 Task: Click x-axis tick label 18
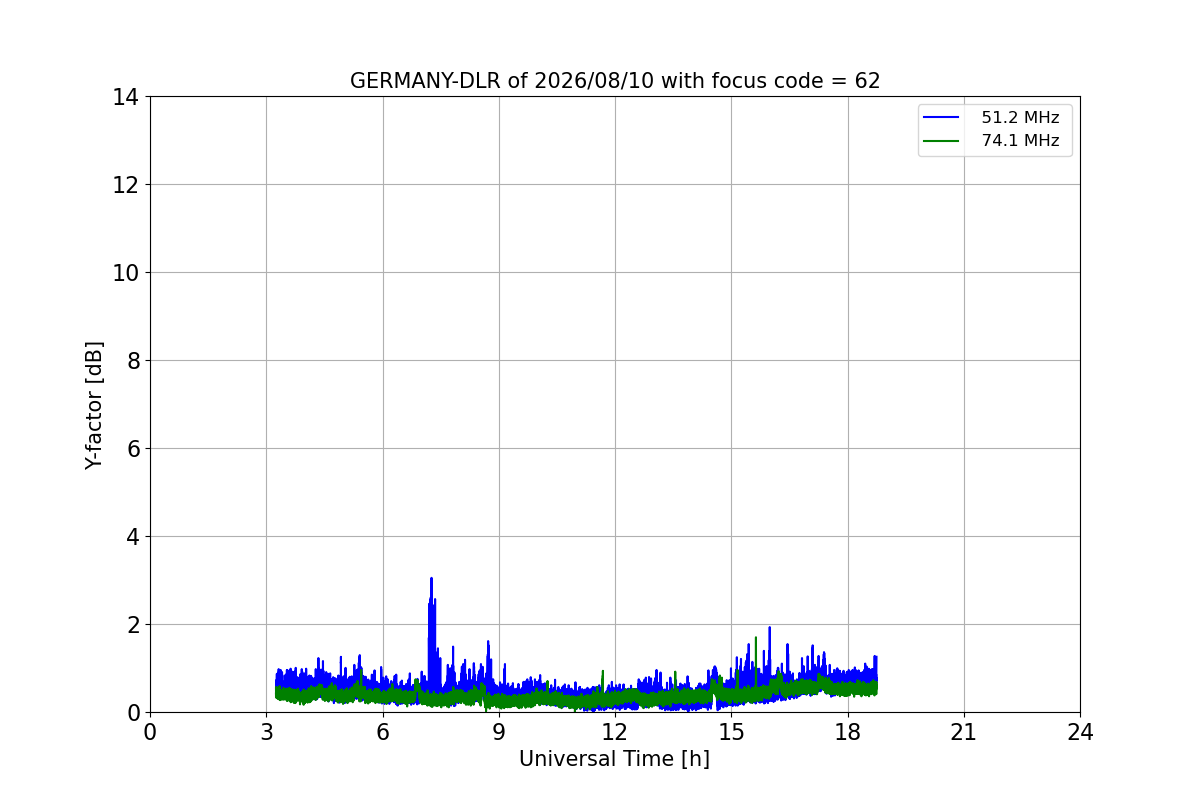tap(848, 732)
